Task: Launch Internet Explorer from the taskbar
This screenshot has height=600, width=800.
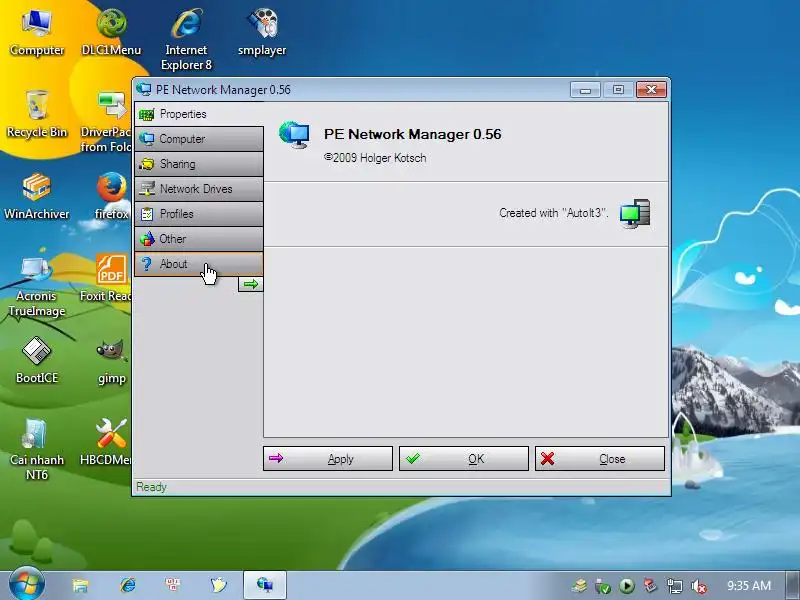Action: click(128, 585)
